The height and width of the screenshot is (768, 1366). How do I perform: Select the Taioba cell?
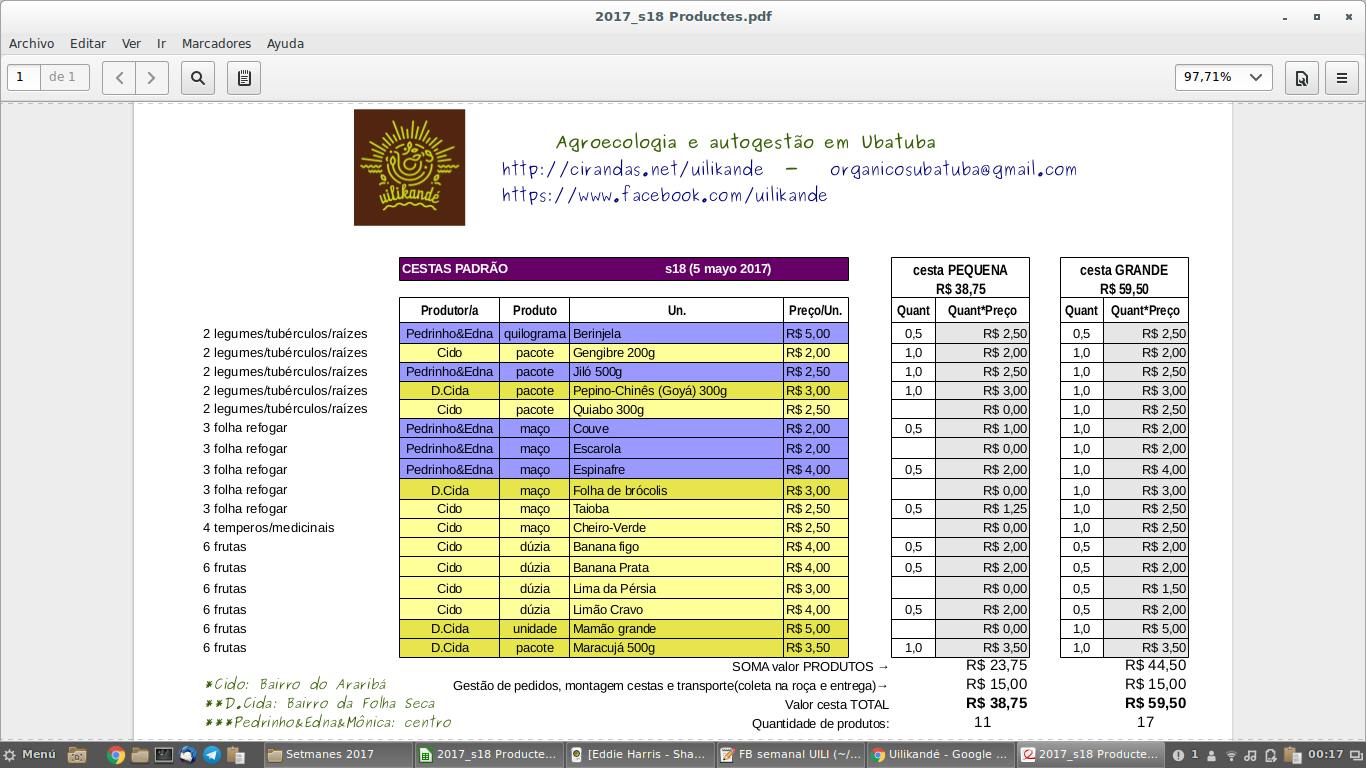pos(676,509)
